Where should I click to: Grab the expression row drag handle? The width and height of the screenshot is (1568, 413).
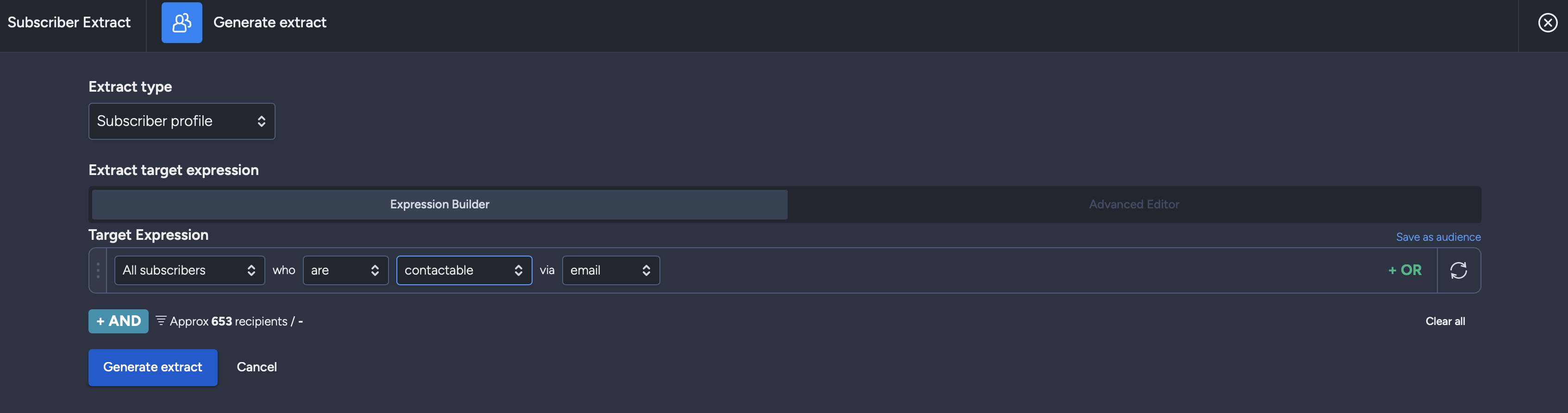pos(98,270)
